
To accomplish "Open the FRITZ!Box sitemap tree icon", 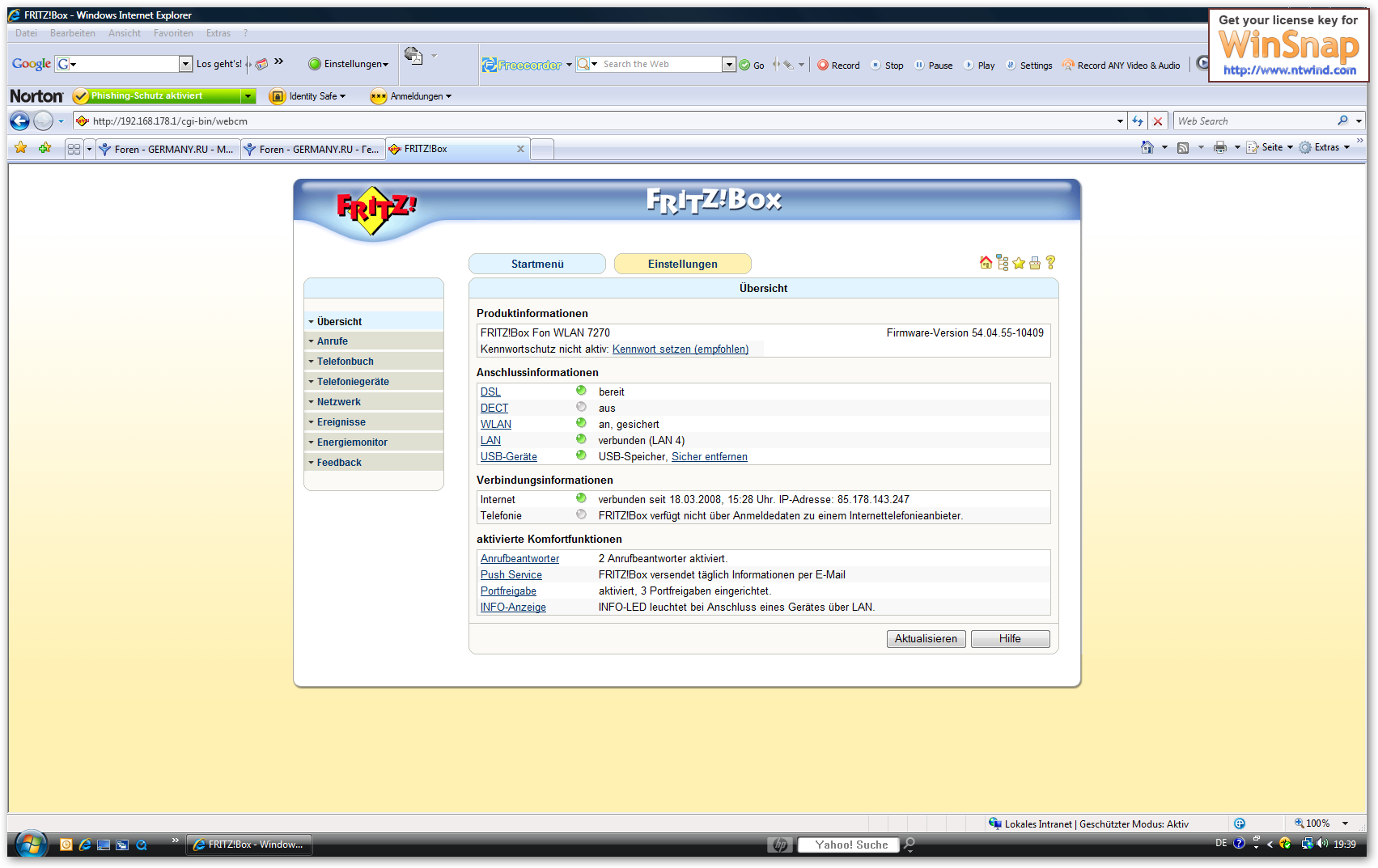I will [x=1003, y=263].
